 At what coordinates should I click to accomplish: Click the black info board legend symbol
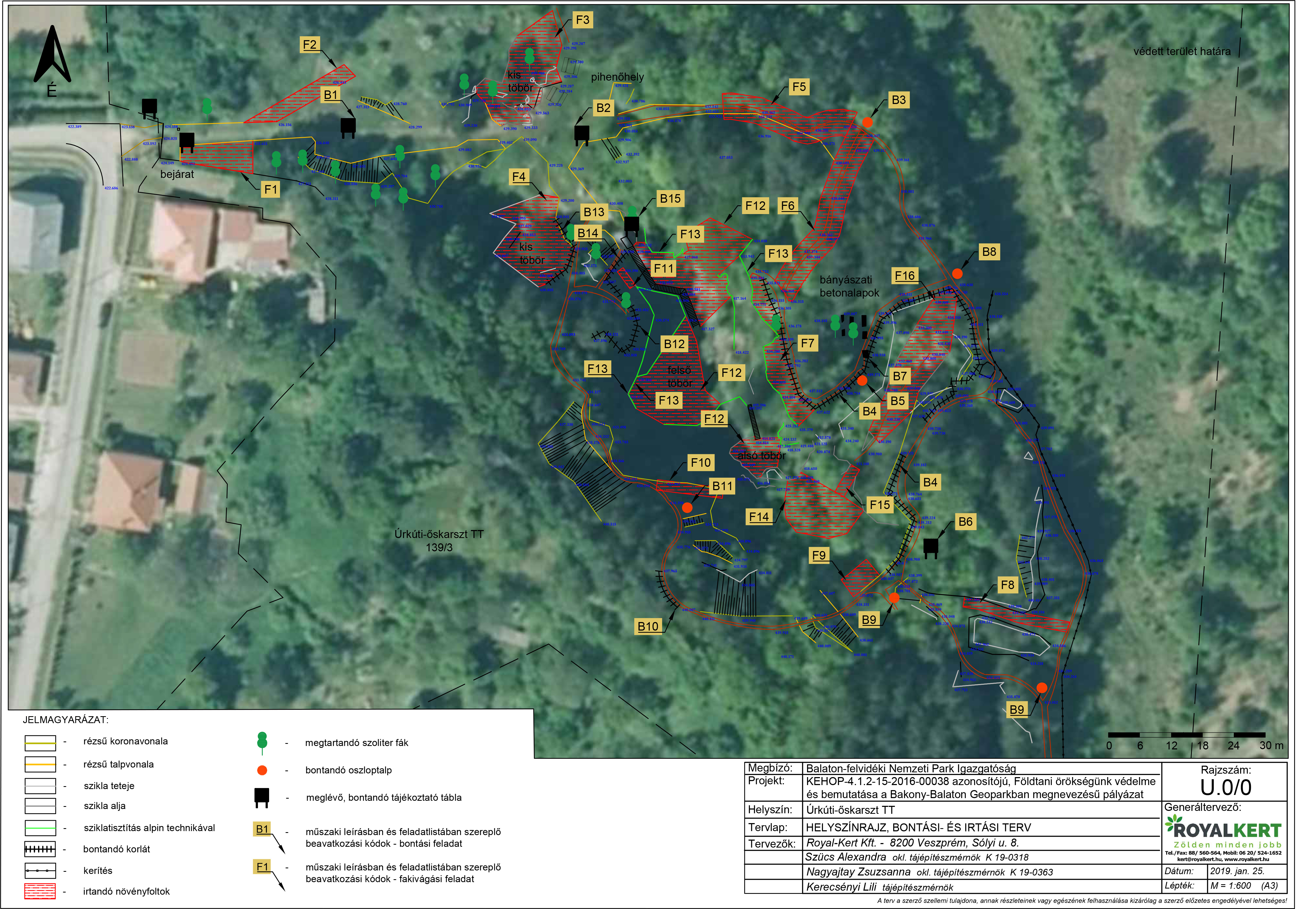coord(261,797)
